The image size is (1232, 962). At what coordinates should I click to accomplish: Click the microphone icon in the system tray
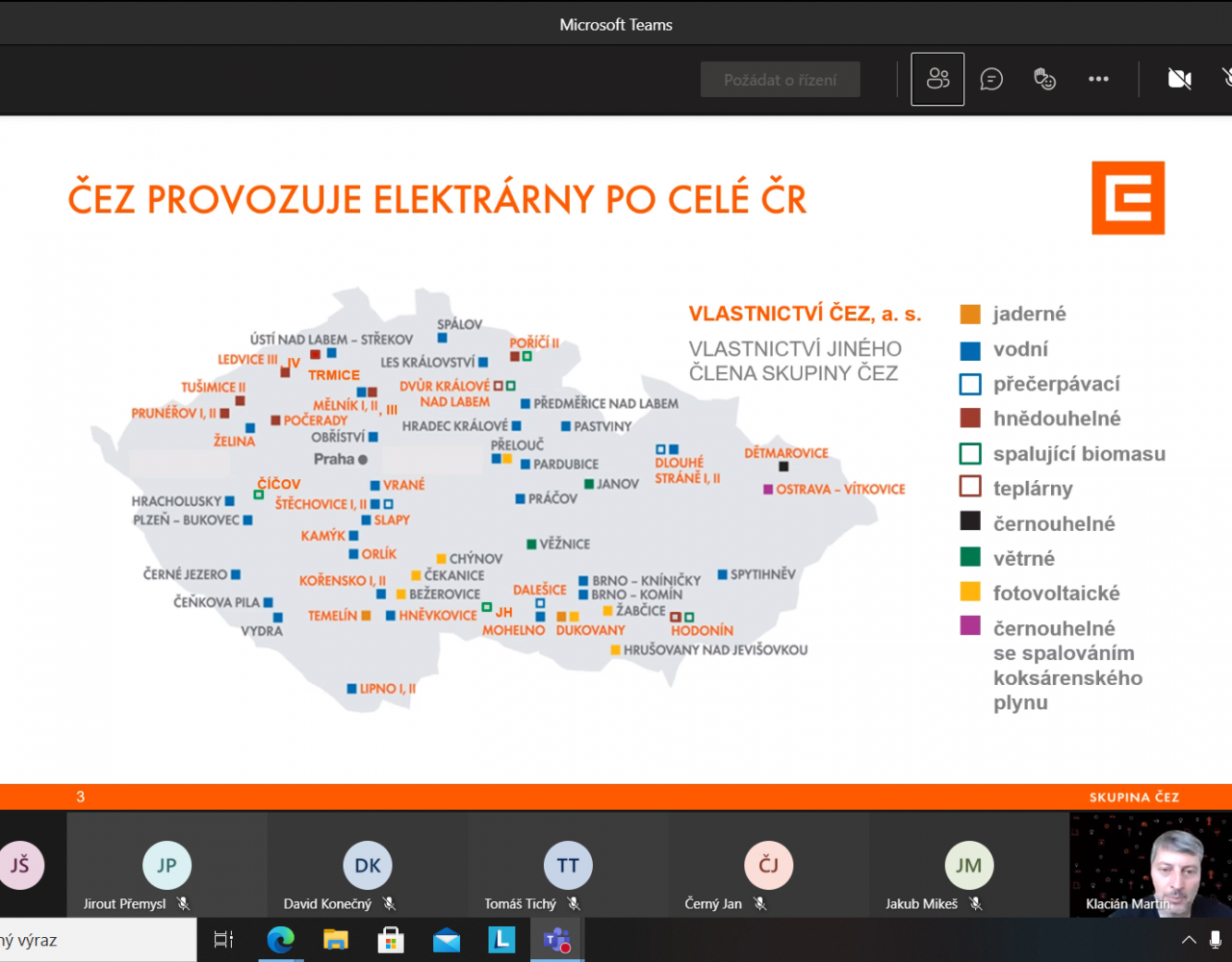1216,940
